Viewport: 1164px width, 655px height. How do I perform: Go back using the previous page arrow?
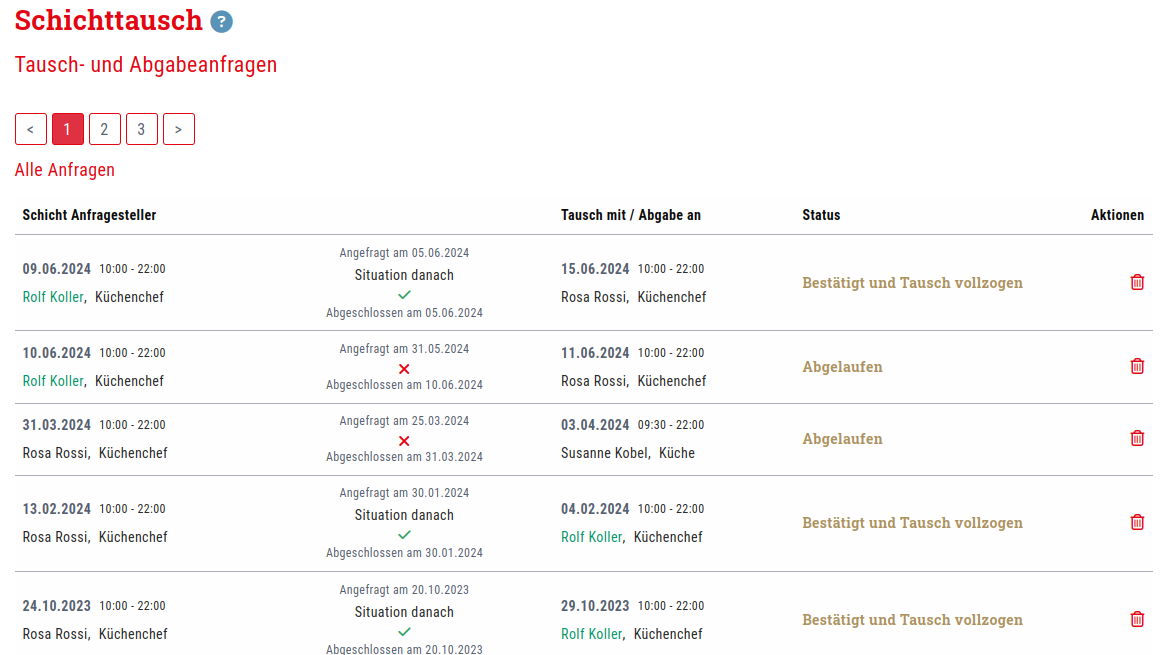(x=30, y=129)
